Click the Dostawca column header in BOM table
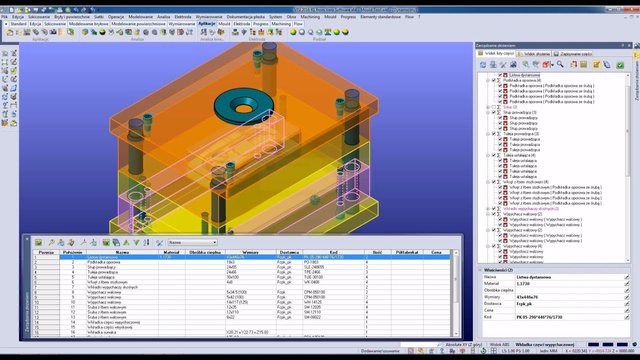 point(289,253)
